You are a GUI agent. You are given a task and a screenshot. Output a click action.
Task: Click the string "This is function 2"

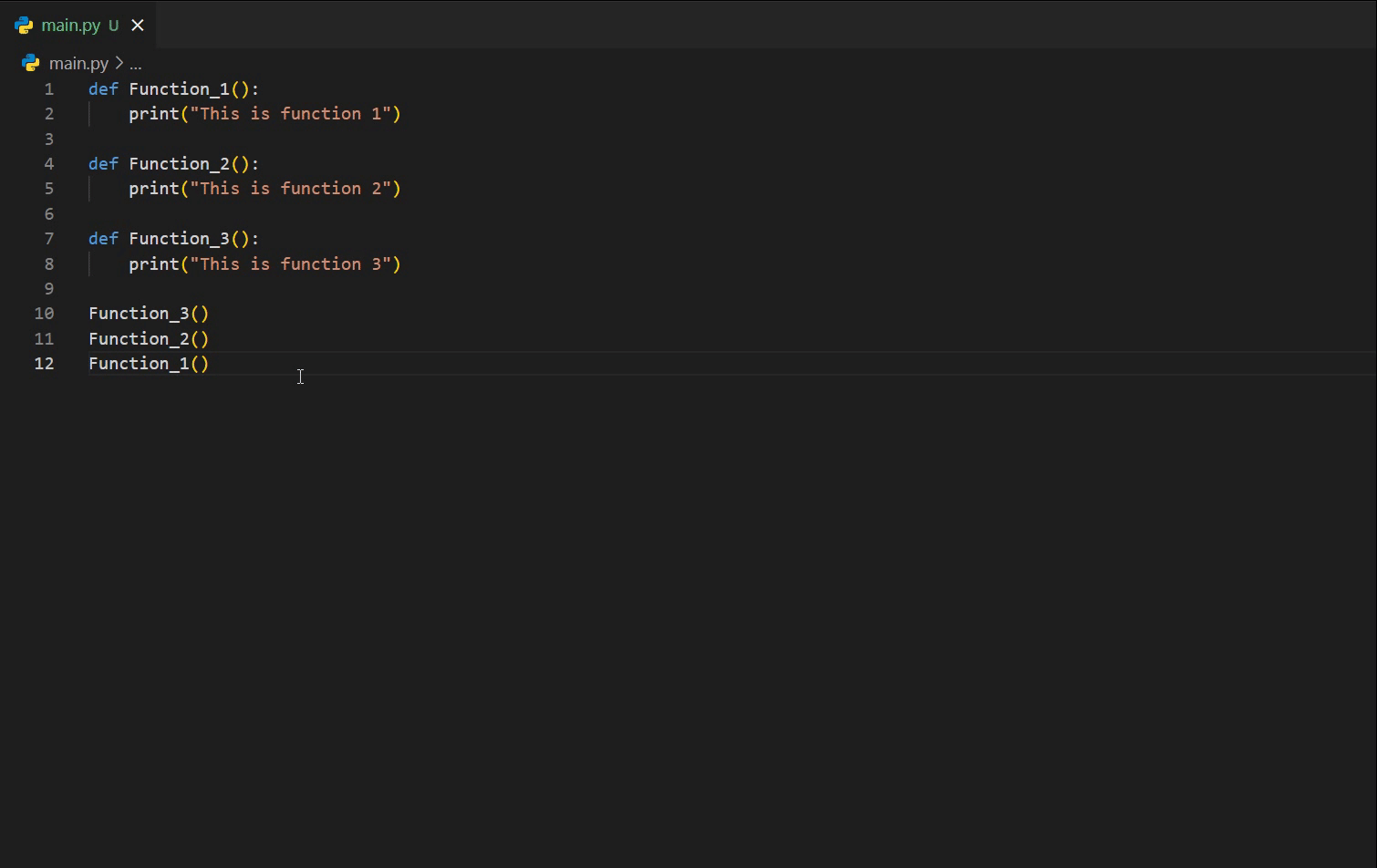pos(290,189)
